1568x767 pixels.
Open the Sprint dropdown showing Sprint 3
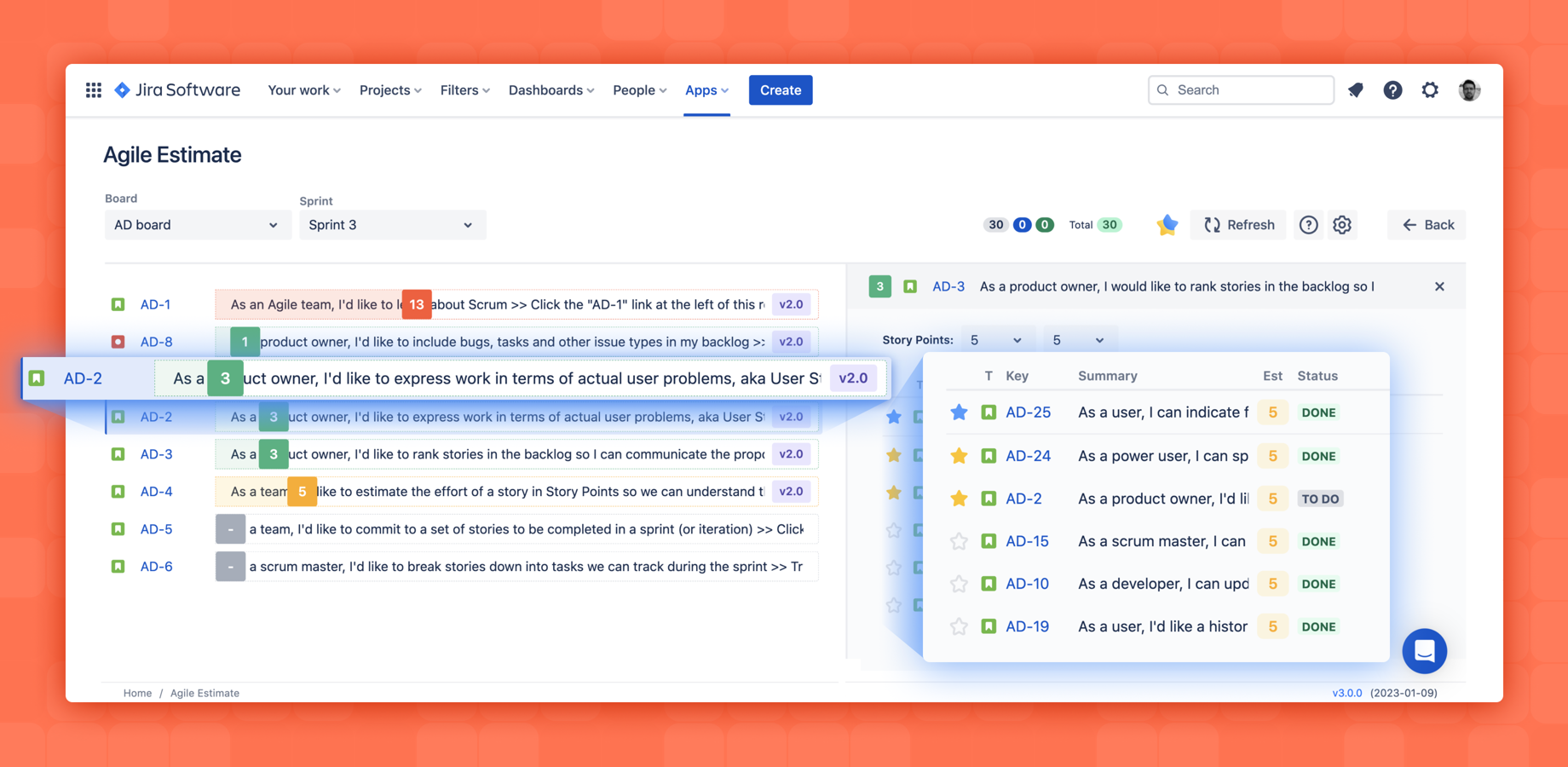(x=392, y=225)
